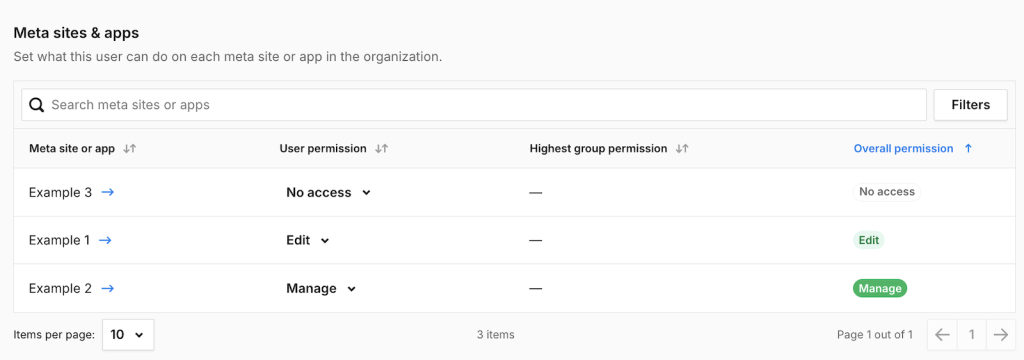1024x360 pixels.
Task: Click the Example 1 row name
Action: [59, 240]
